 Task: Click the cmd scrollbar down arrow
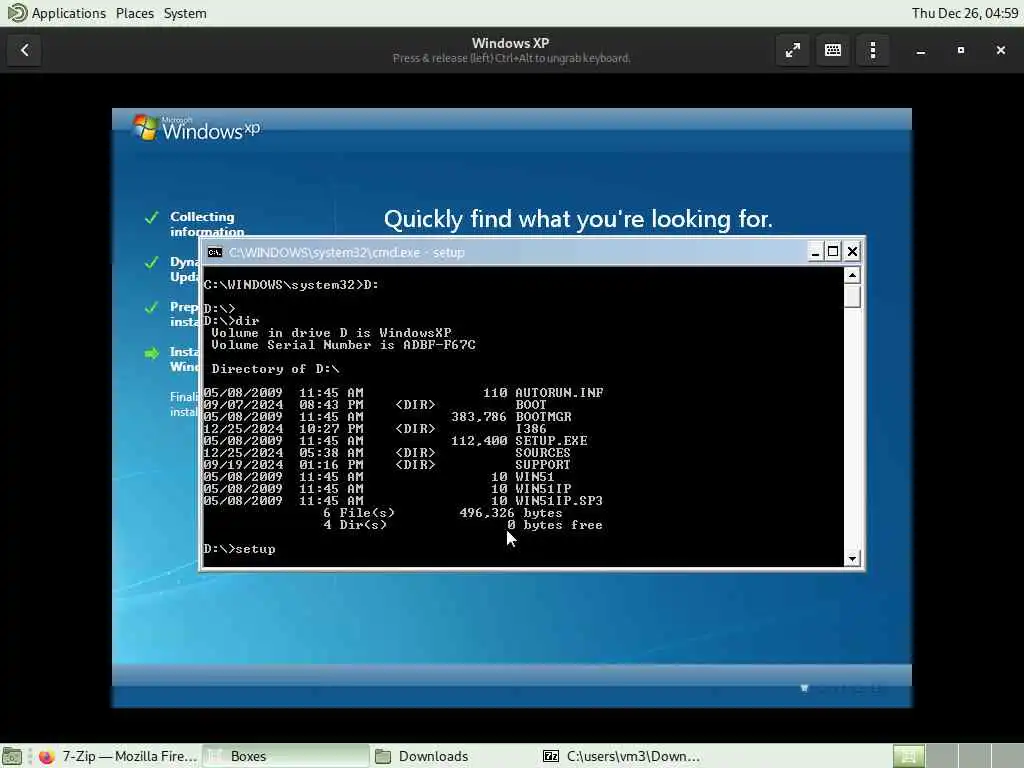[852, 558]
